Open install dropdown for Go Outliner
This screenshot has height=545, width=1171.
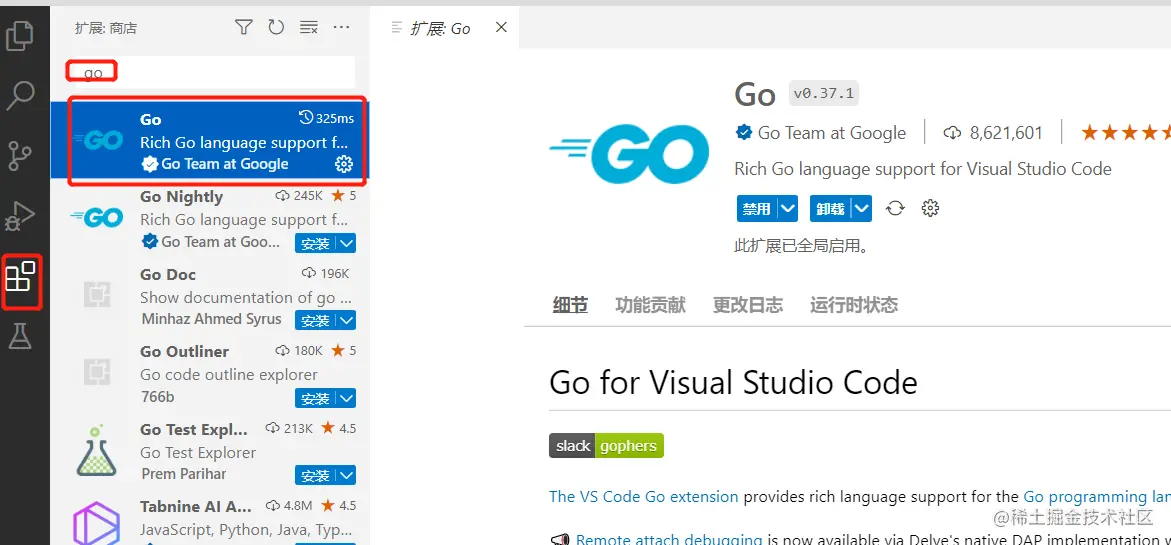click(347, 399)
